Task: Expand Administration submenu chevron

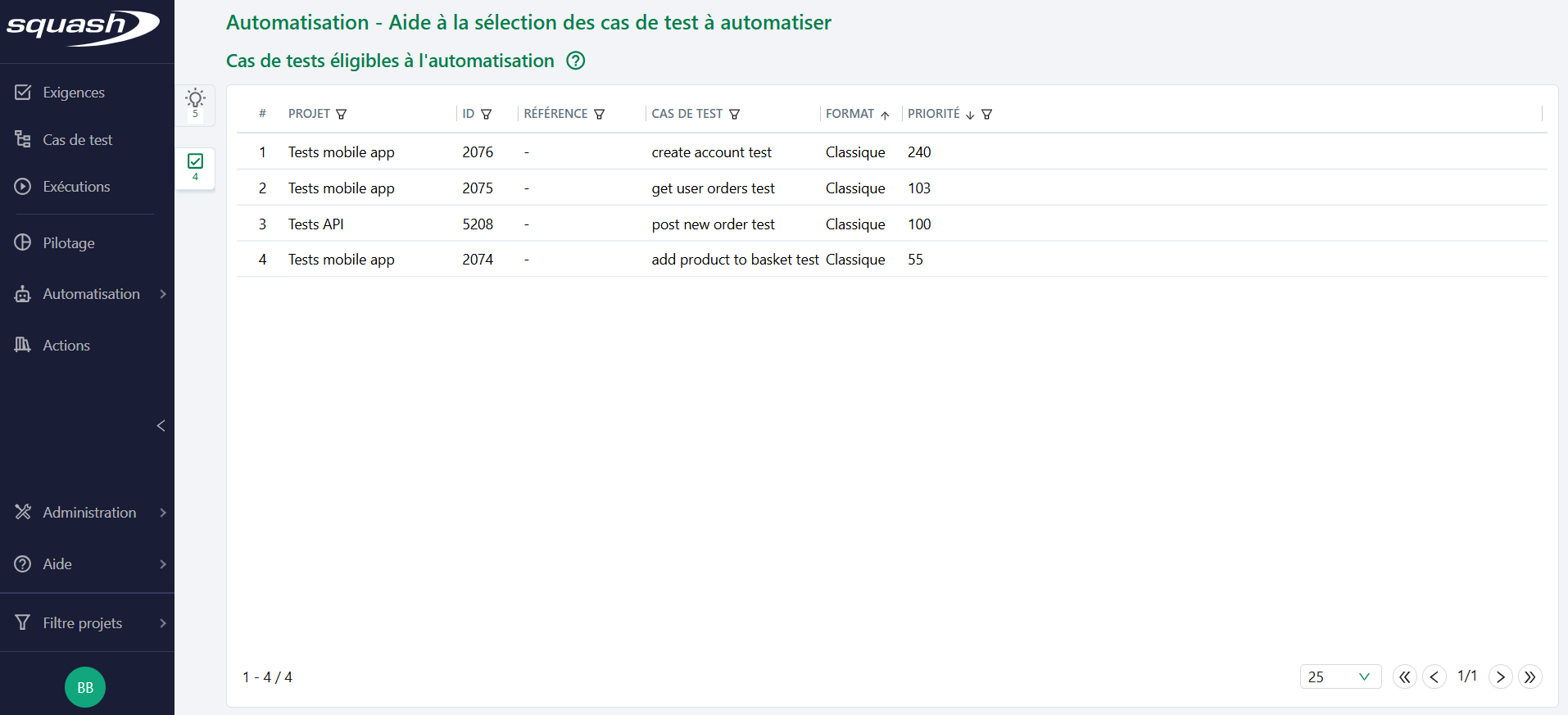Action: pos(163,513)
